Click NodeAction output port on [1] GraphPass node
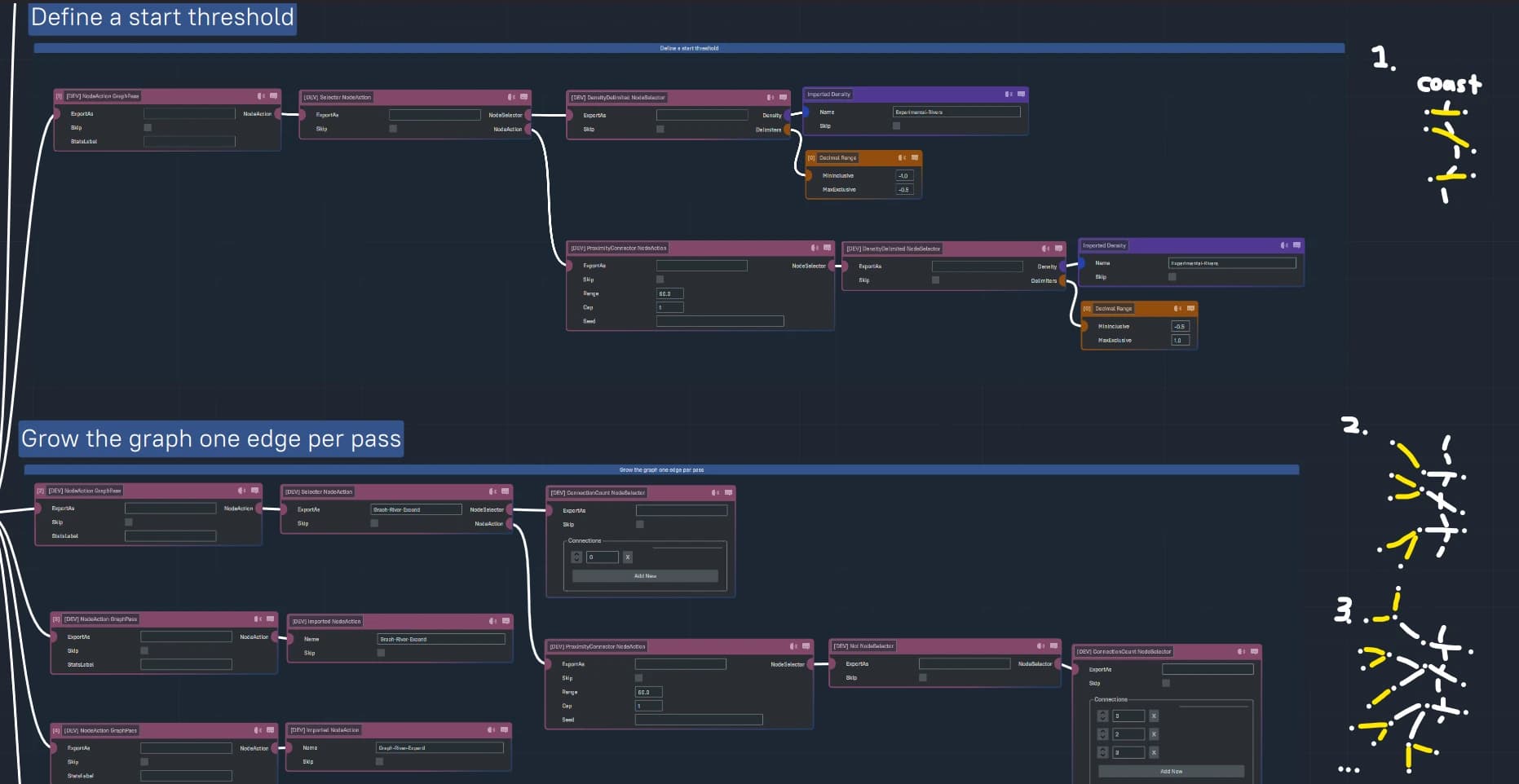 [278, 114]
